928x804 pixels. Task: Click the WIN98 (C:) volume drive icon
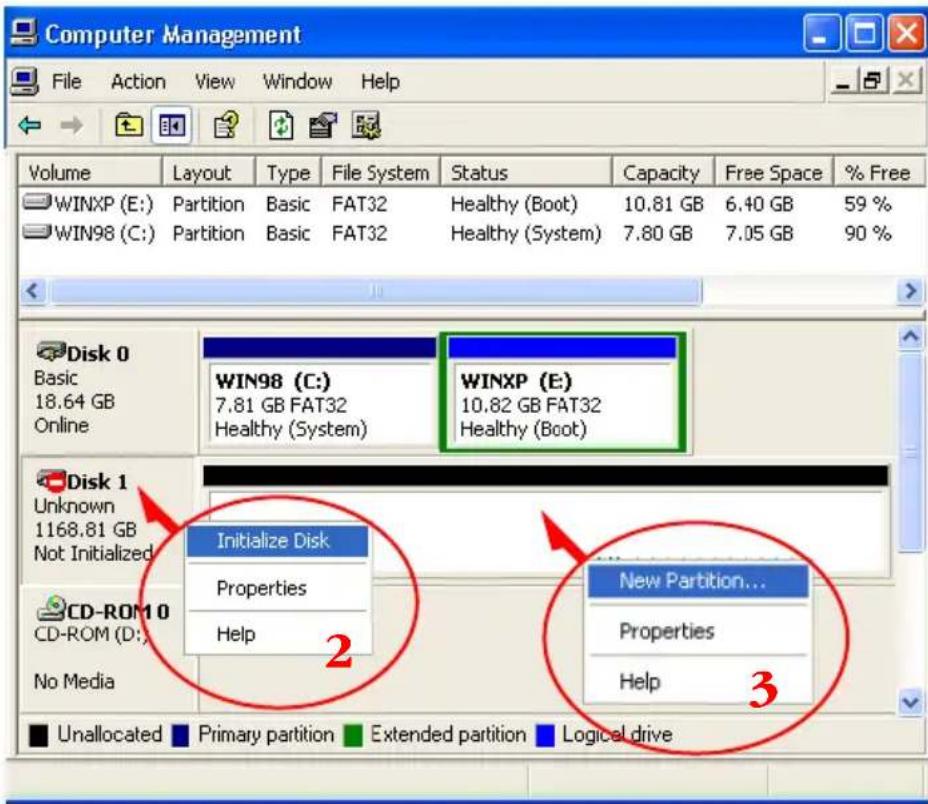pos(37,231)
